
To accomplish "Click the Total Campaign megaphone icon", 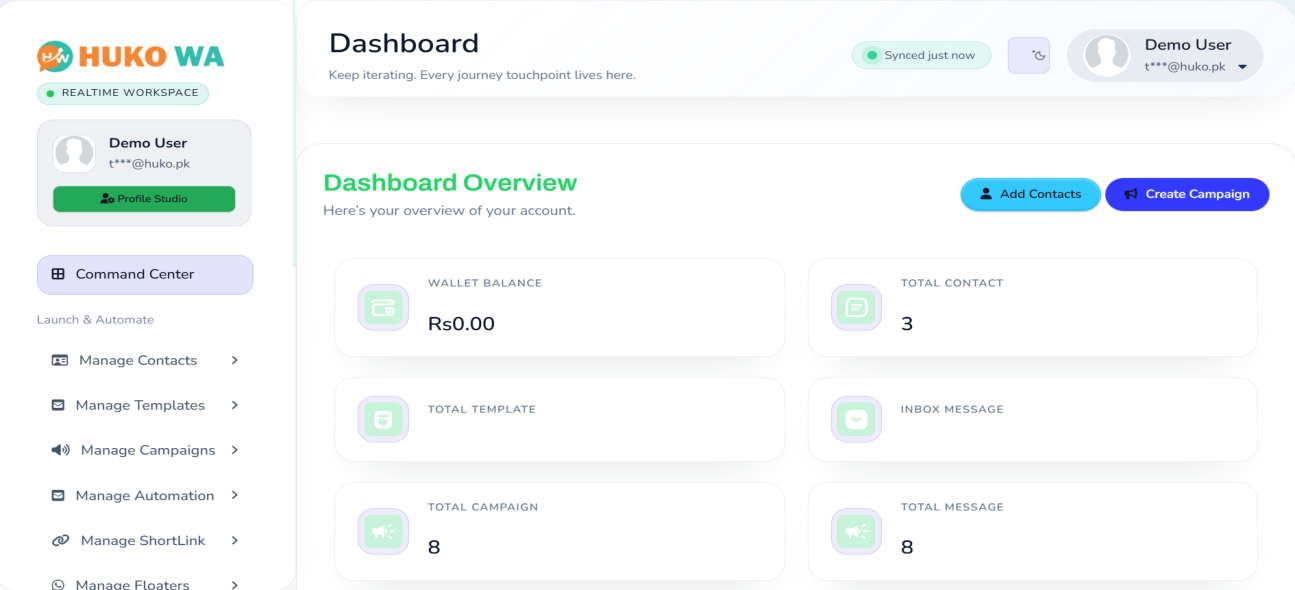I will tap(383, 532).
